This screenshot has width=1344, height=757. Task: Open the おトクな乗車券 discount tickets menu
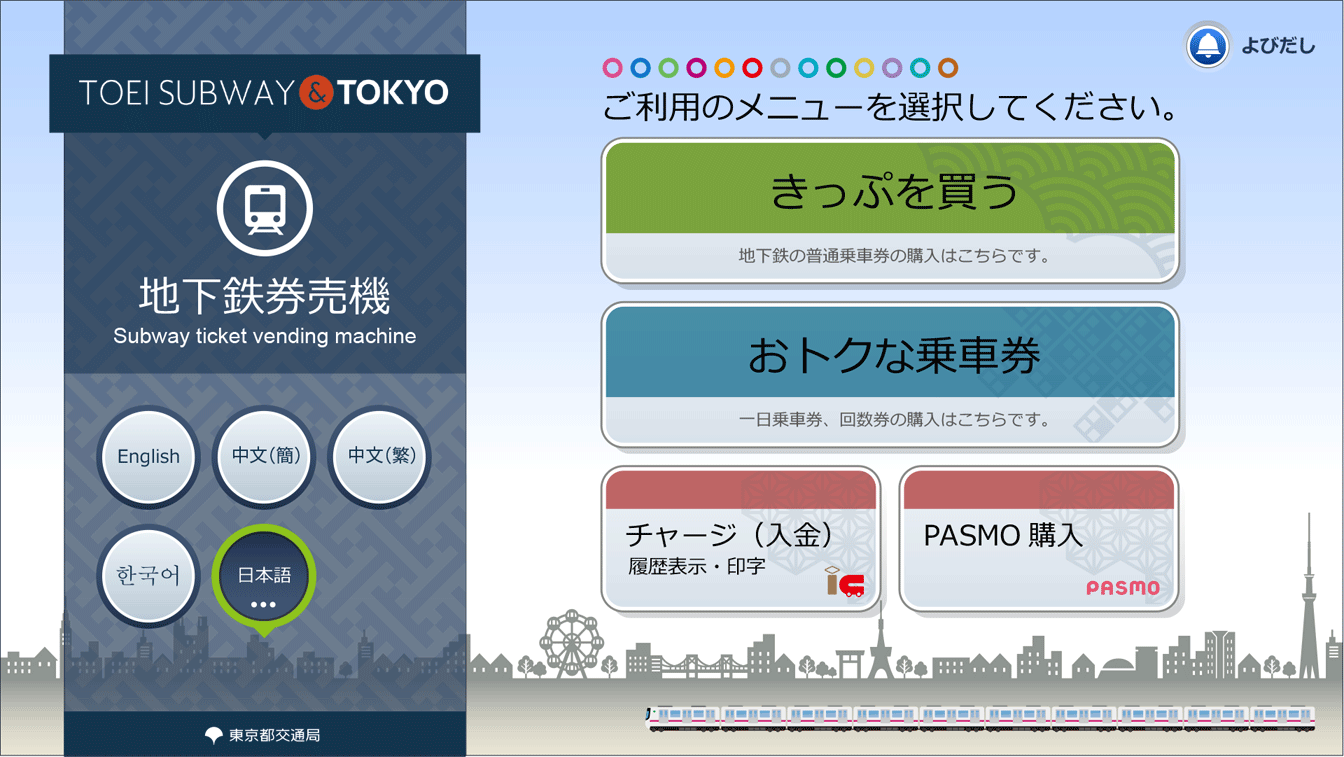tap(890, 375)
